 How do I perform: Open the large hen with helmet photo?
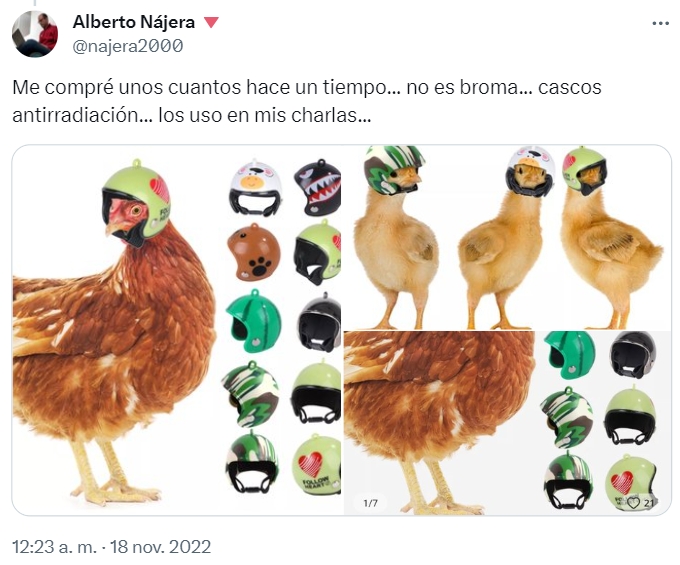[x=177, y=330]
